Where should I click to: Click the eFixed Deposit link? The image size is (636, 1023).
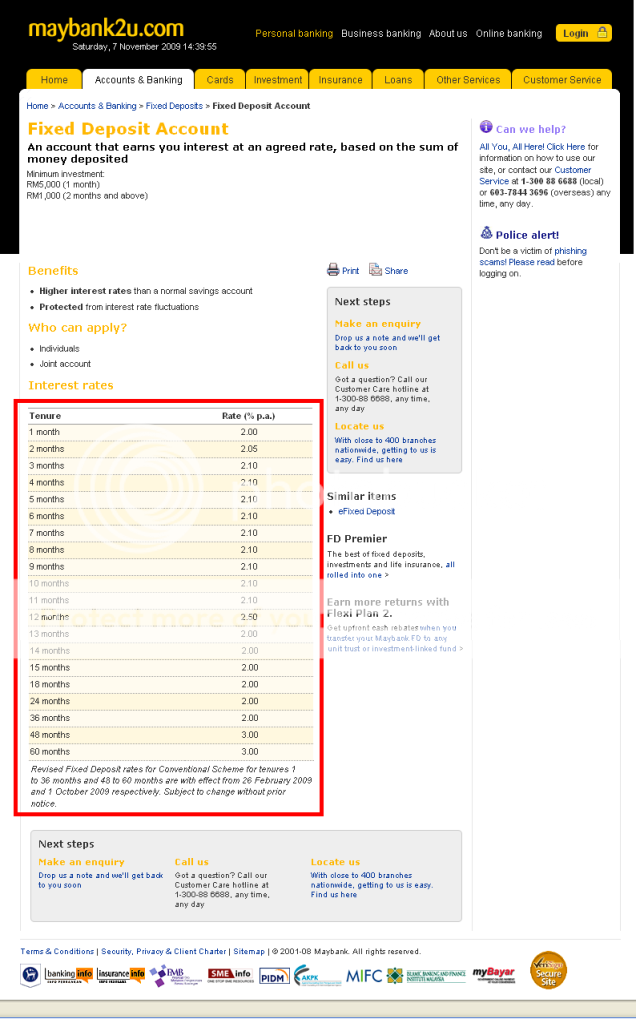pos(366,512)
